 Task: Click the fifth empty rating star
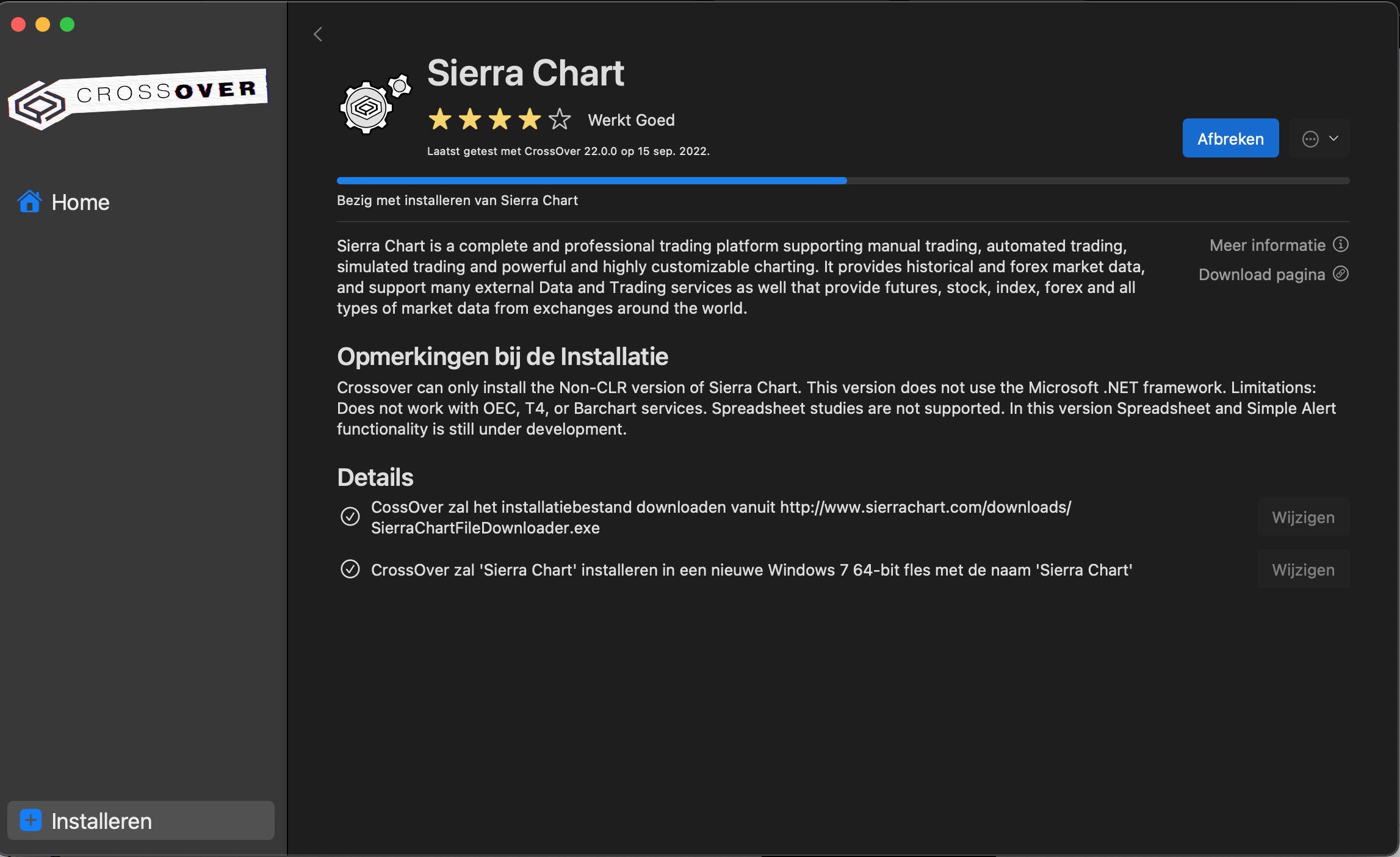click(560, 120)
